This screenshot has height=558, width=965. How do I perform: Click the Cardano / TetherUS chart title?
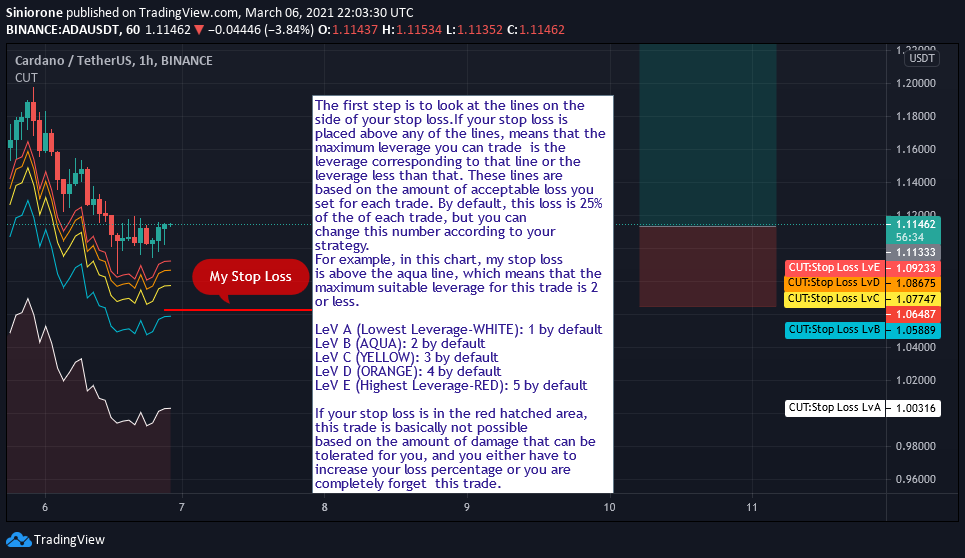(114, 60)
